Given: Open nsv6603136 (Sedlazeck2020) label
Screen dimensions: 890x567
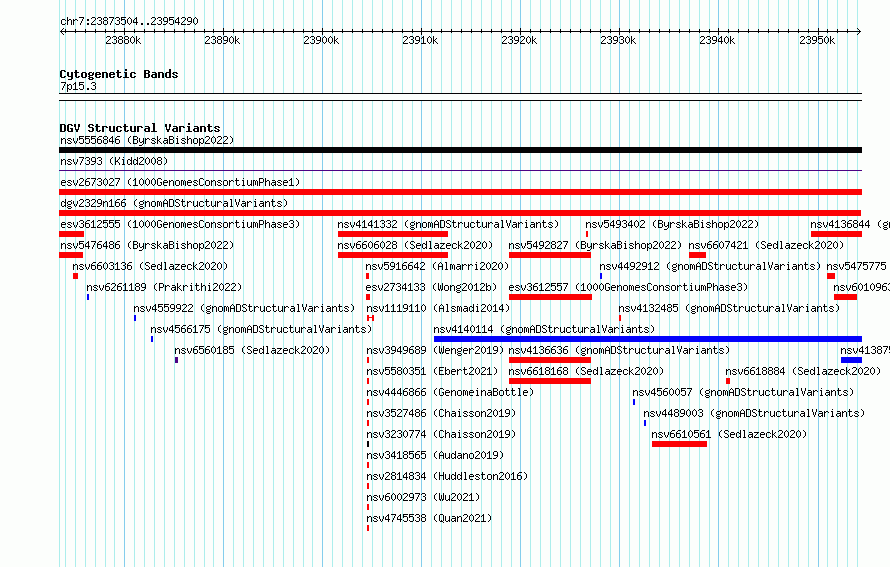Looking at the screenshot, I should pyautogui.click(x=150, y=266).
